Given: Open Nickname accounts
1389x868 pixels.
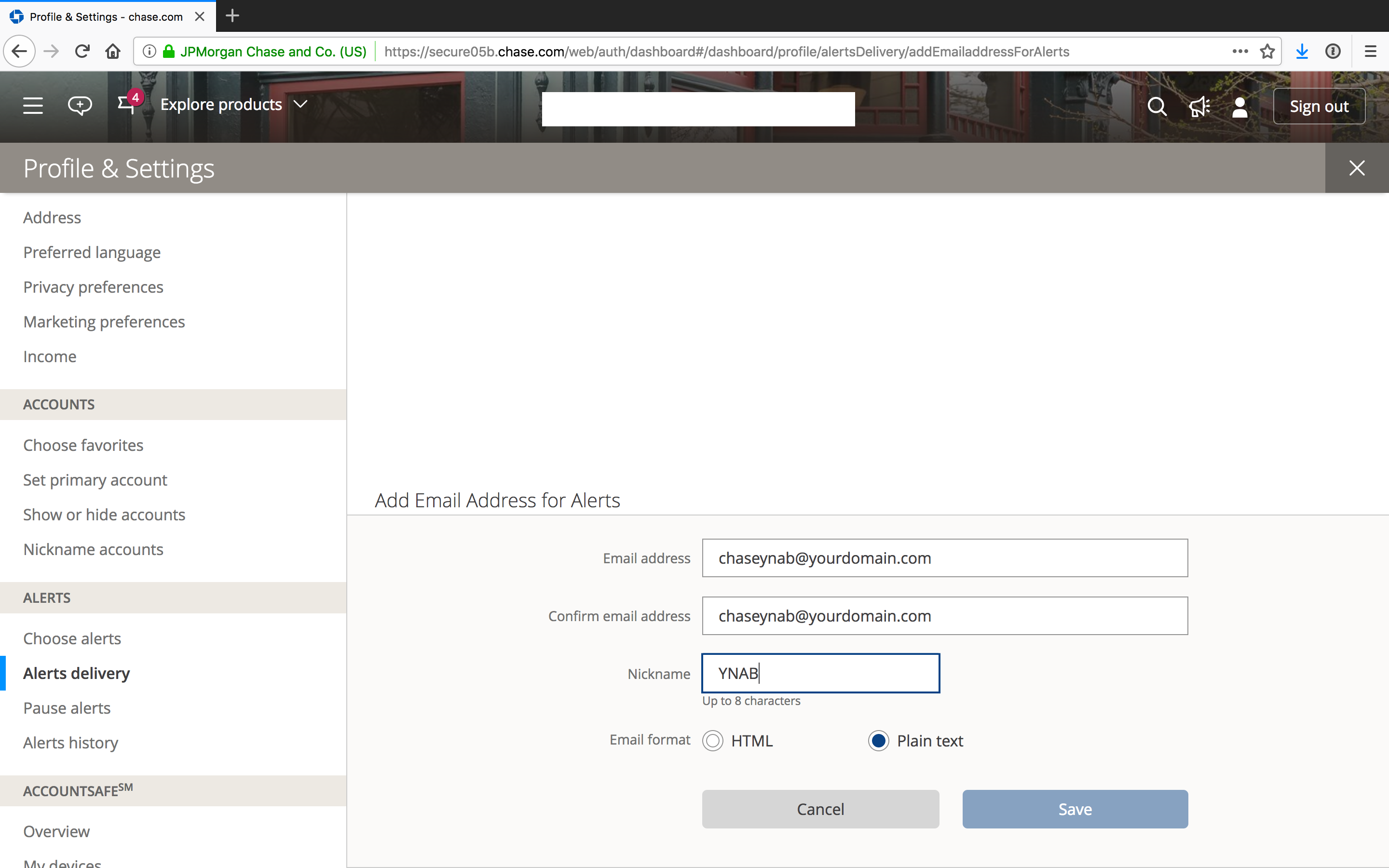Looking at the screenshot, I should point(94,549).
